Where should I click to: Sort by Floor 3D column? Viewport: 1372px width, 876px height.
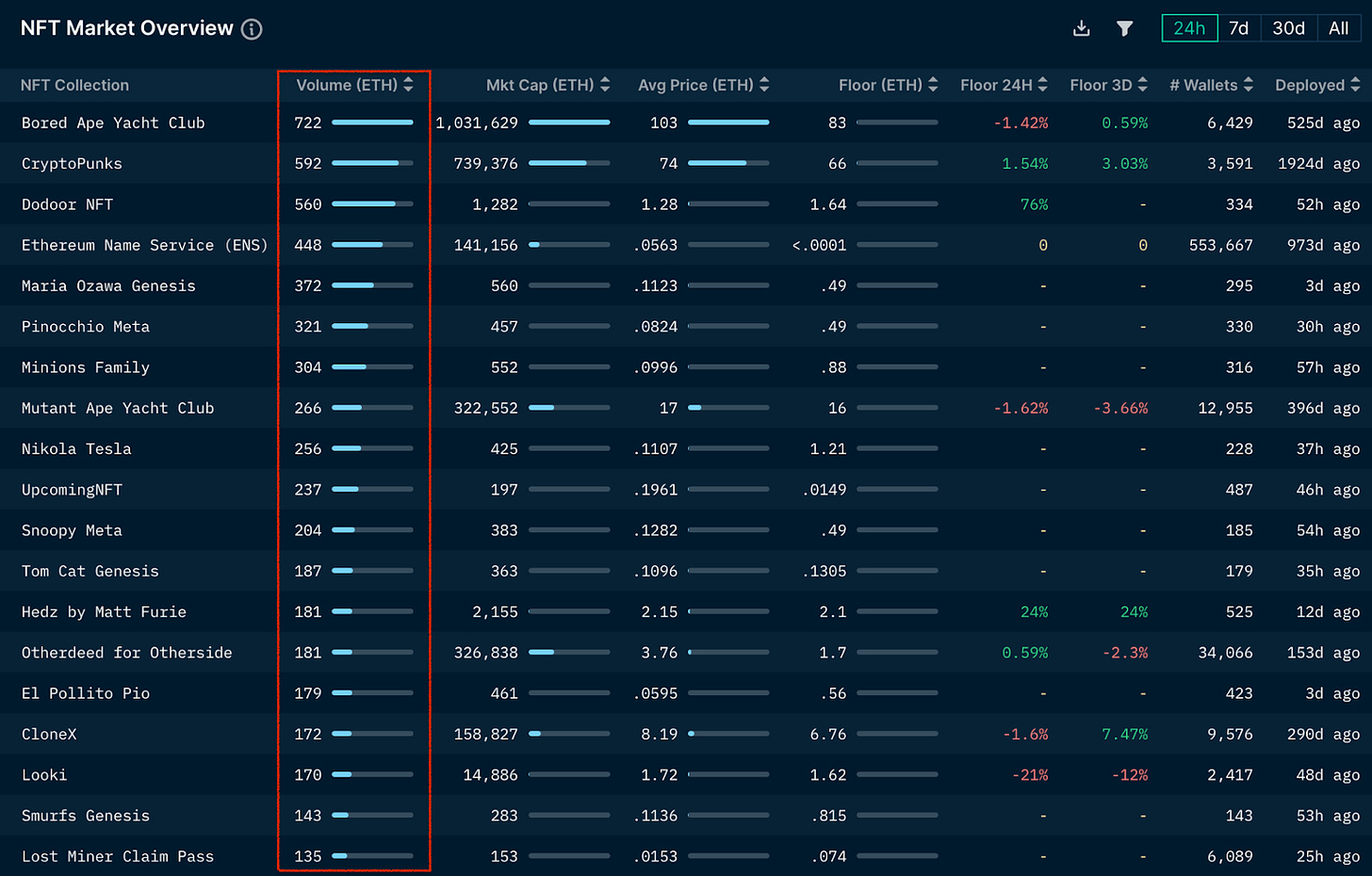click(x=1108, y=85)
